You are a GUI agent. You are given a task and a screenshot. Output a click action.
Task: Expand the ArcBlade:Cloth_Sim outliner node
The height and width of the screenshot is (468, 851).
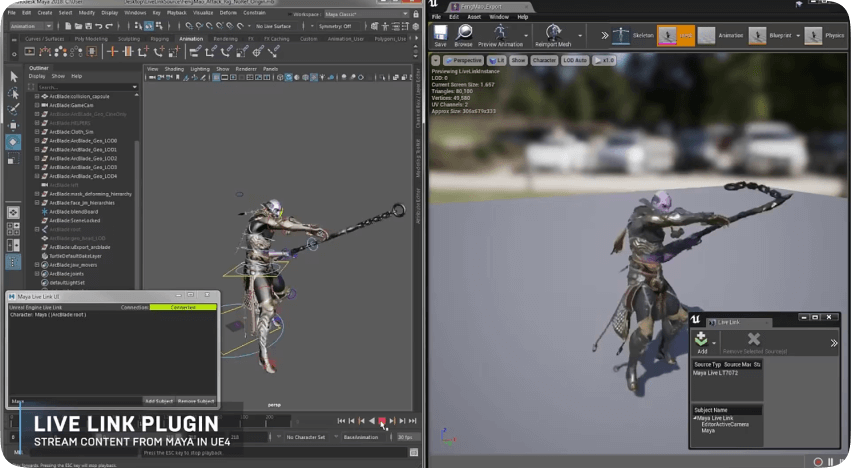[37, 132]
